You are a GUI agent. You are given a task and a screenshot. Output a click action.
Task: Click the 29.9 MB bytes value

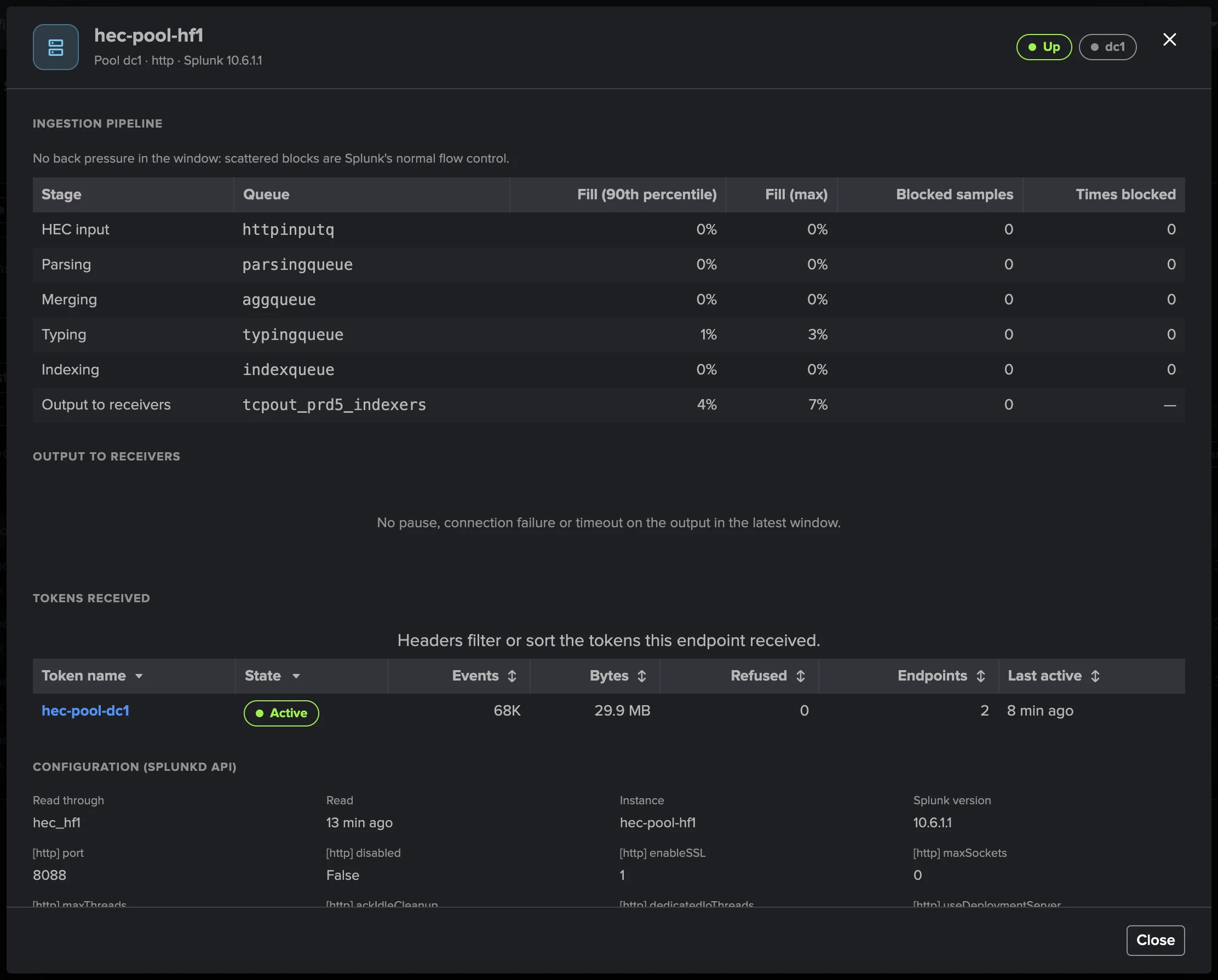pyautogui.click(x=623, y=711)
